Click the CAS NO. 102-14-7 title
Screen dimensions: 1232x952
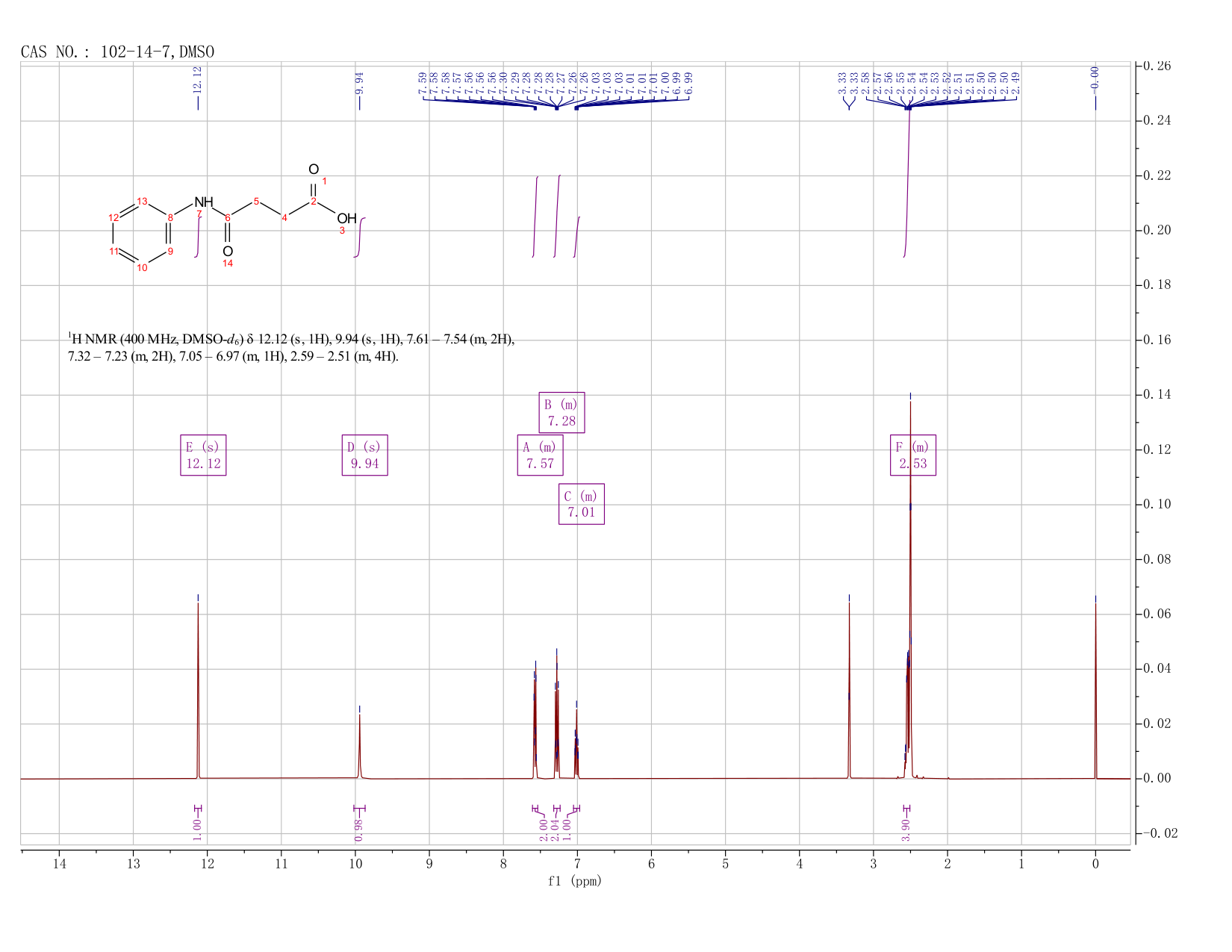117,52
